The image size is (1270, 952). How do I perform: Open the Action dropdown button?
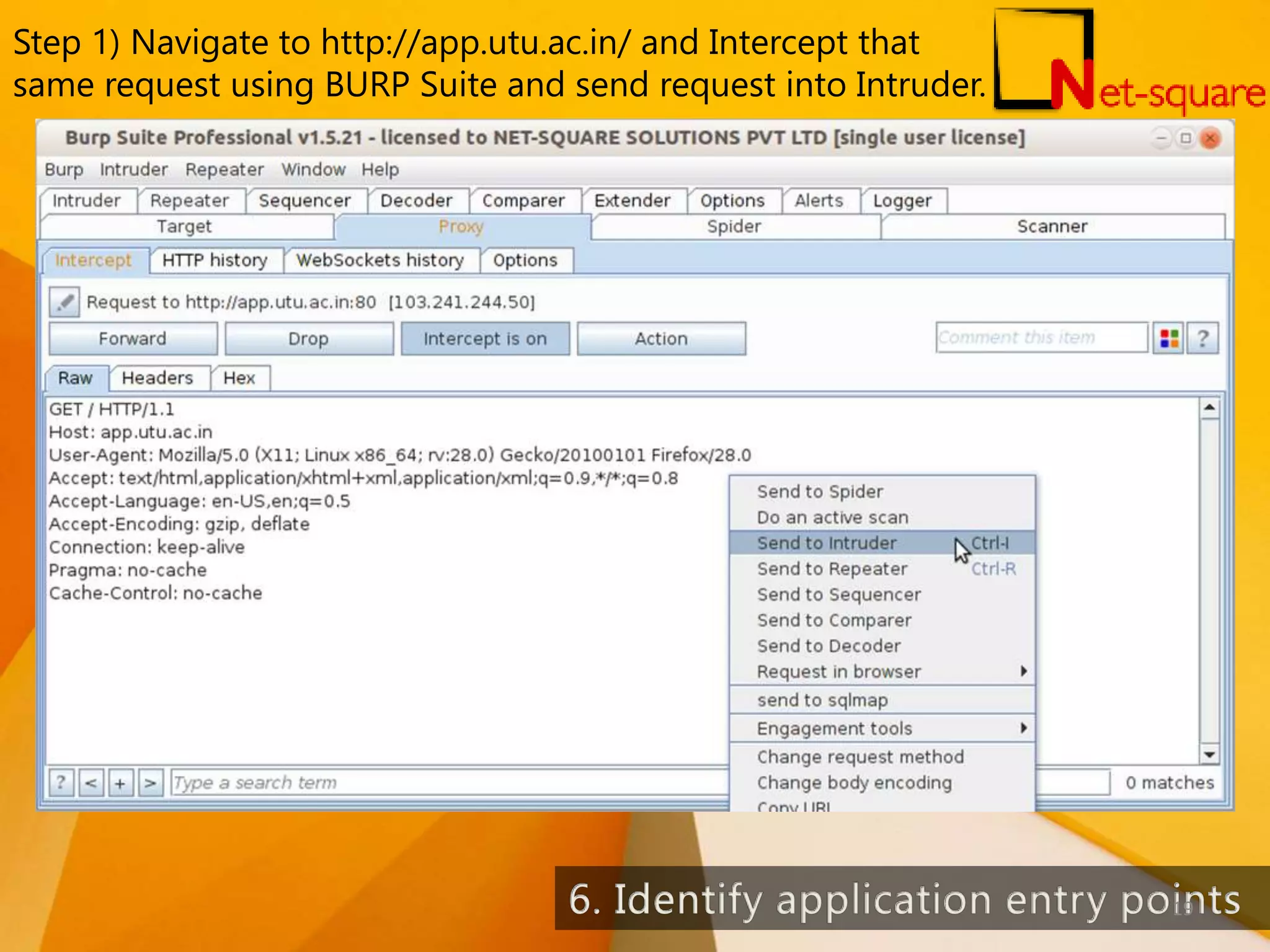point(661,338)
